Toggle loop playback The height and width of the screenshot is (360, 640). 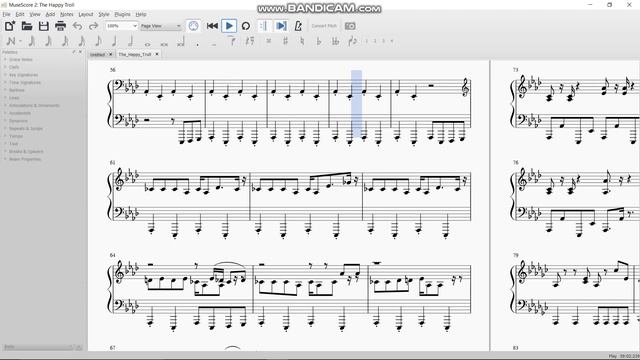(246, 26)
